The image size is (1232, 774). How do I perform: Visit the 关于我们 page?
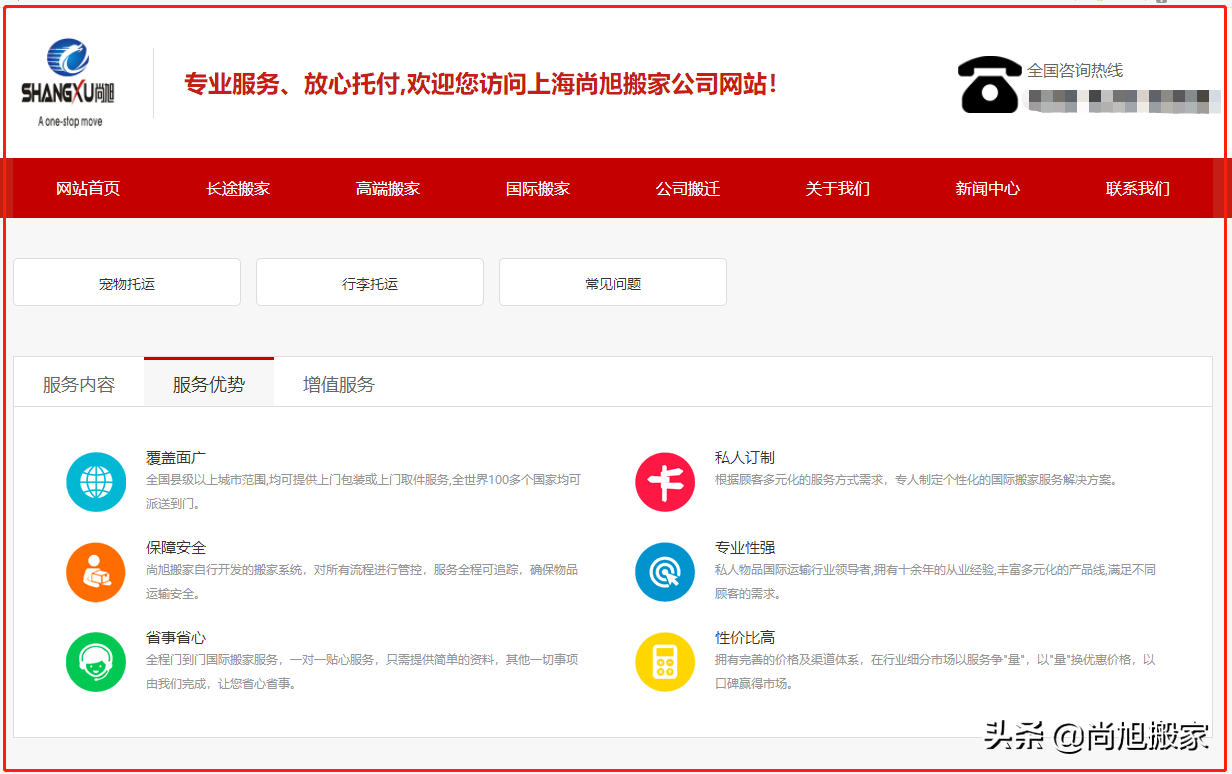point(838,188)
